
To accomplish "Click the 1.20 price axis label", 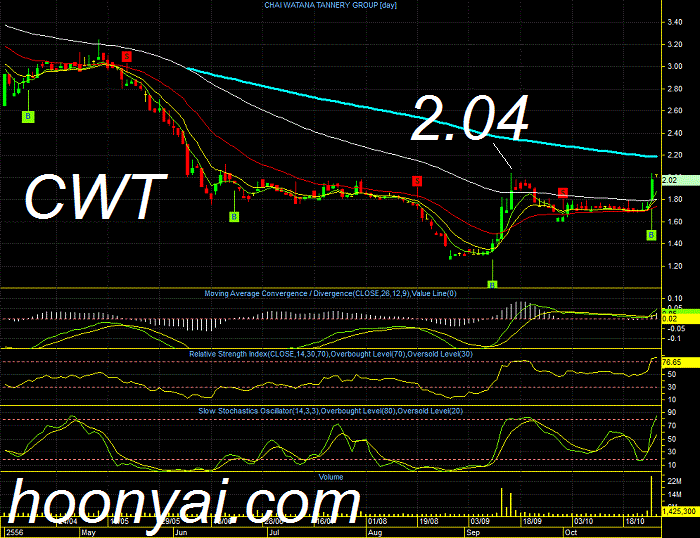I will point(675,266).
